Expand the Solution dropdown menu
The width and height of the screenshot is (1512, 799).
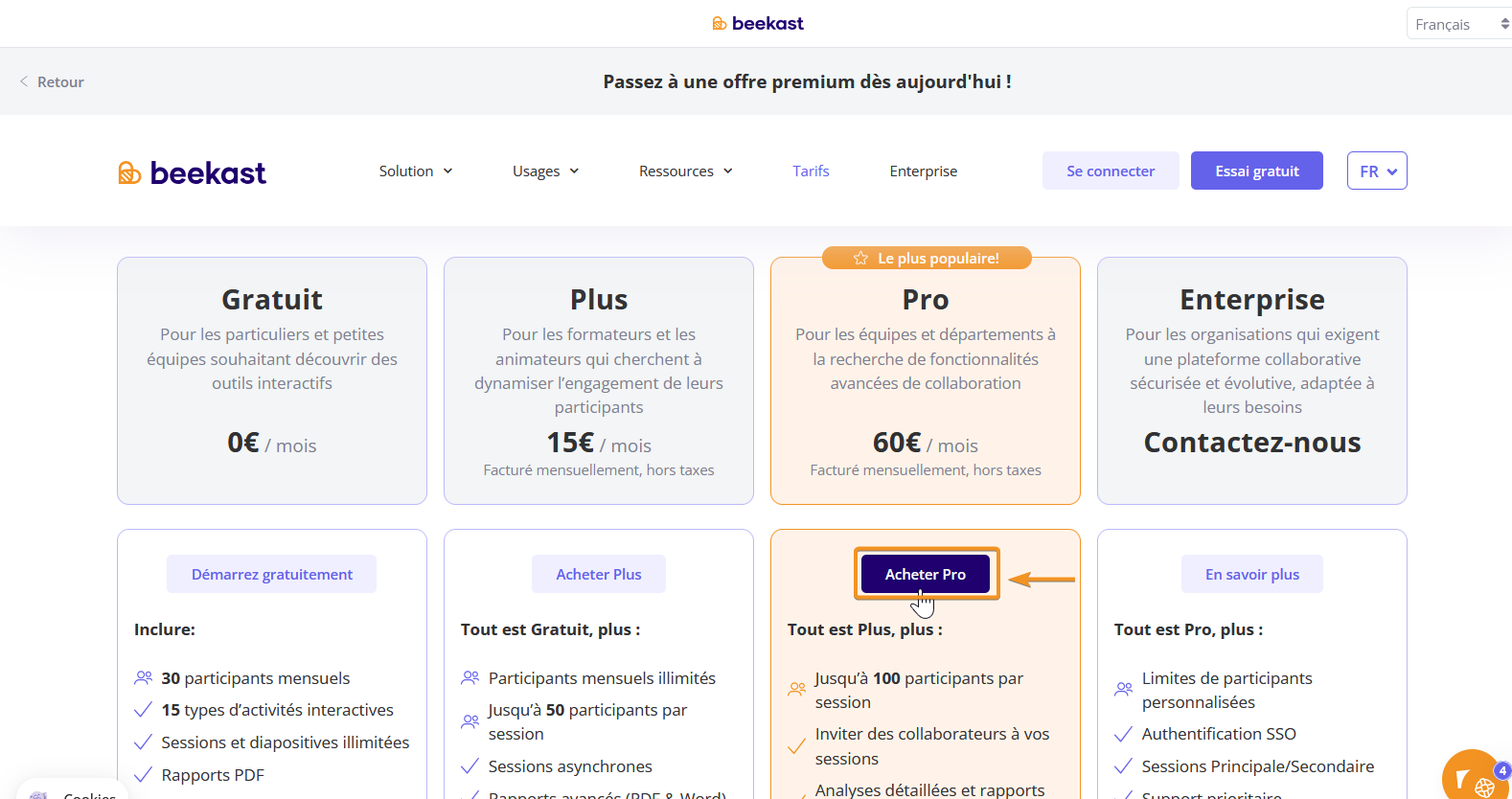[416, 171]
